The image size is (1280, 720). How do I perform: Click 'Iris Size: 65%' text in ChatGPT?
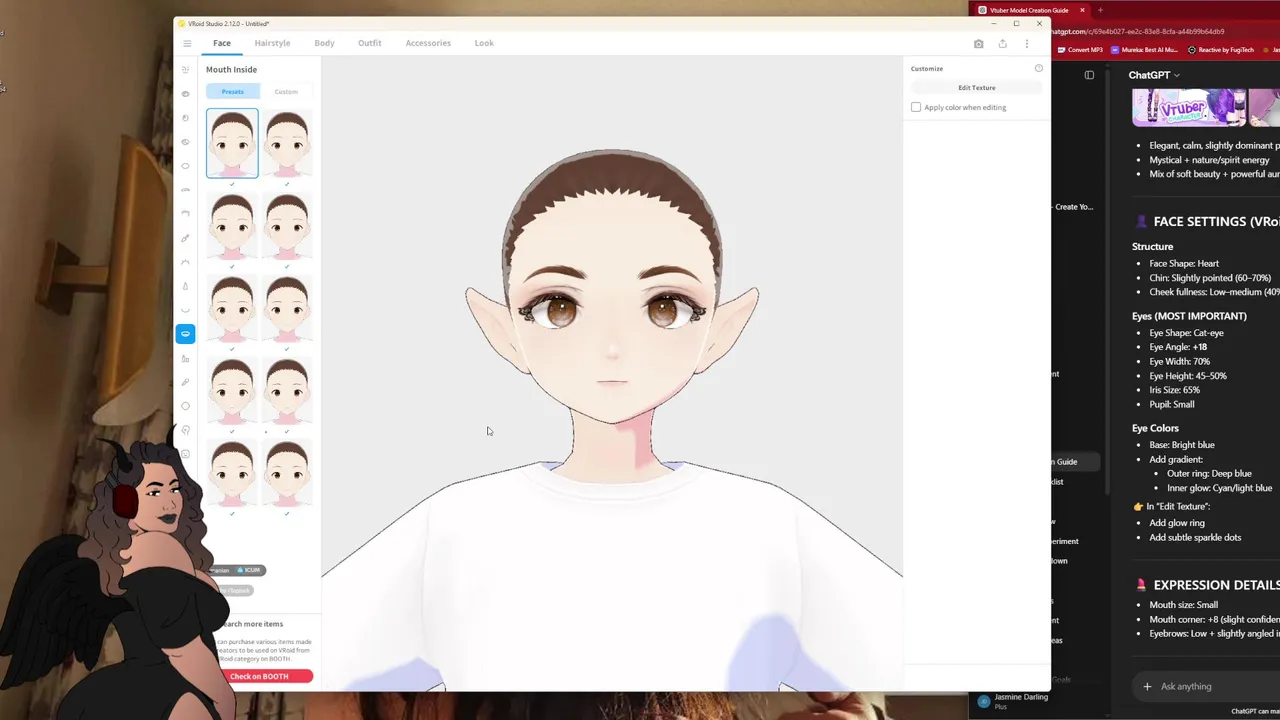[x=1174, y=390]
